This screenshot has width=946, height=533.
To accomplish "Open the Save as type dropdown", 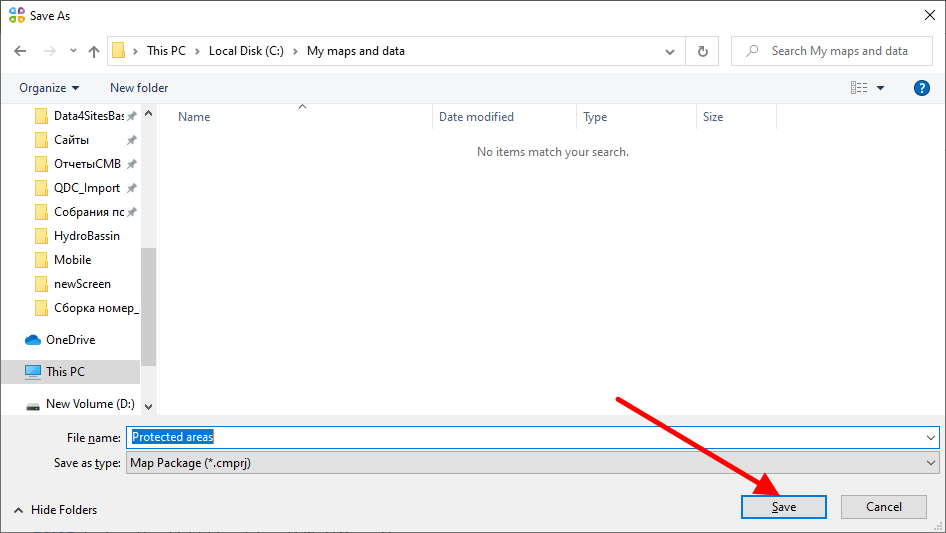I will point(533,463).
